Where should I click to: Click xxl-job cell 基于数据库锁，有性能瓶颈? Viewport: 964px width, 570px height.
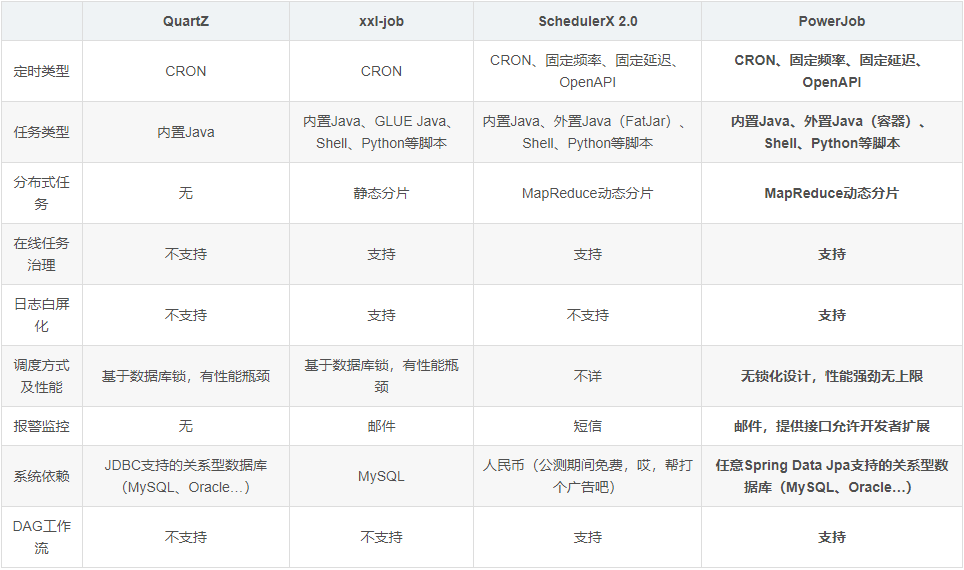coord(381,376)
